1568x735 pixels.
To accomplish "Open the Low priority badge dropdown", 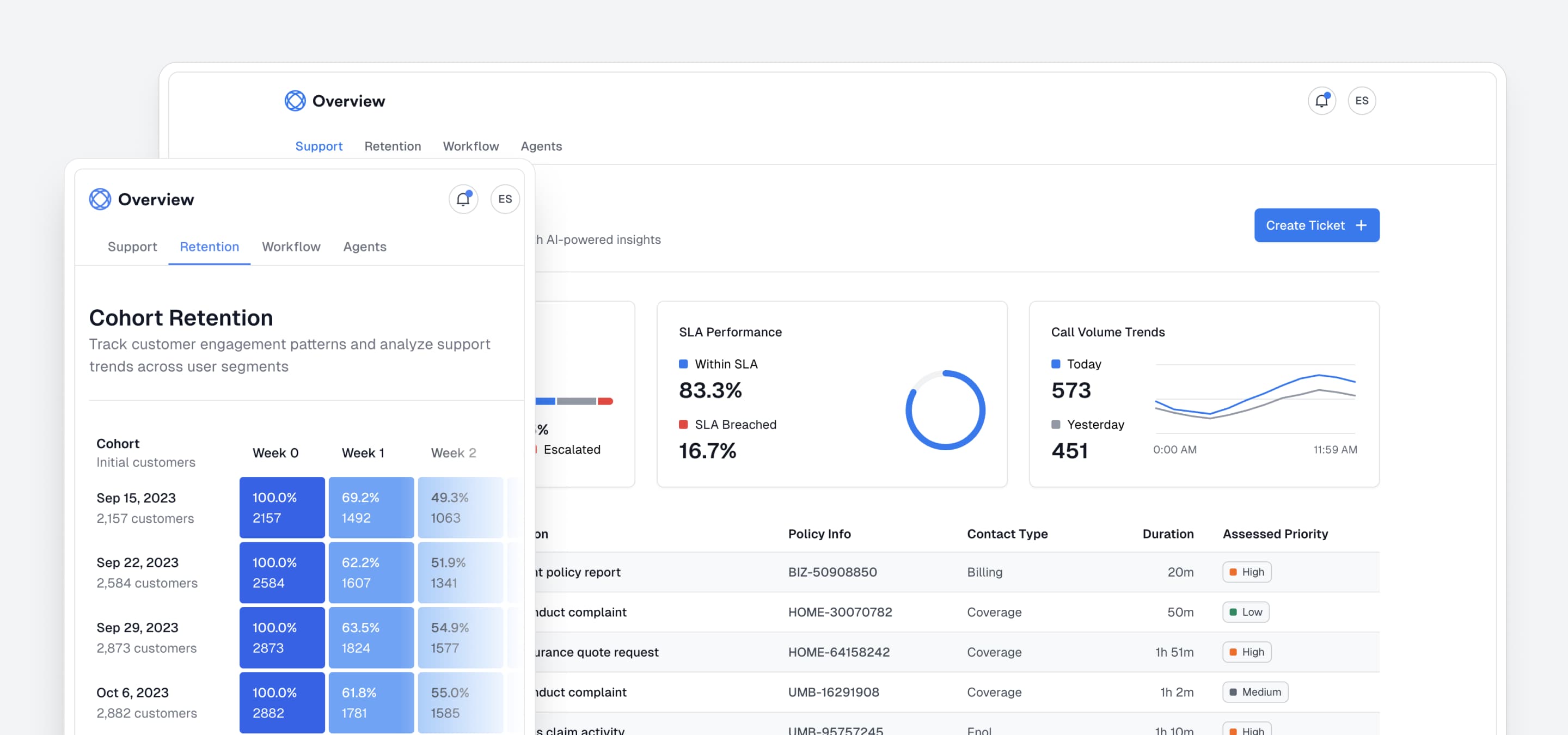I will pyautogui.click(x=1245, y=612).
